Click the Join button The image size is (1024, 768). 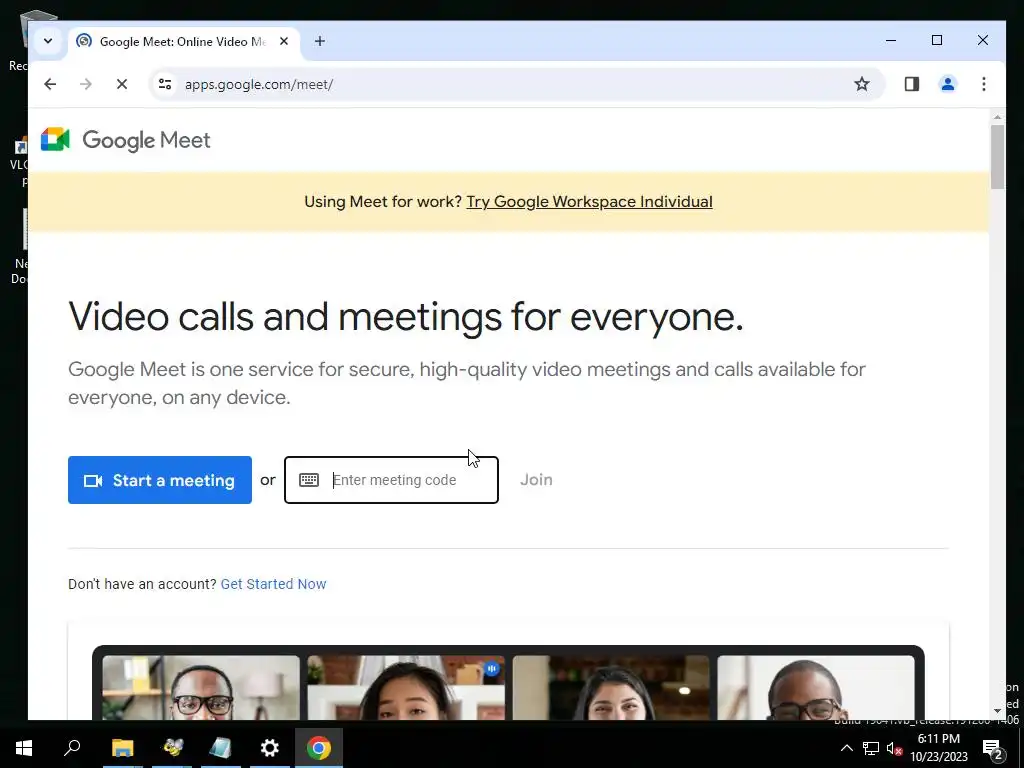tap(536, 479)
